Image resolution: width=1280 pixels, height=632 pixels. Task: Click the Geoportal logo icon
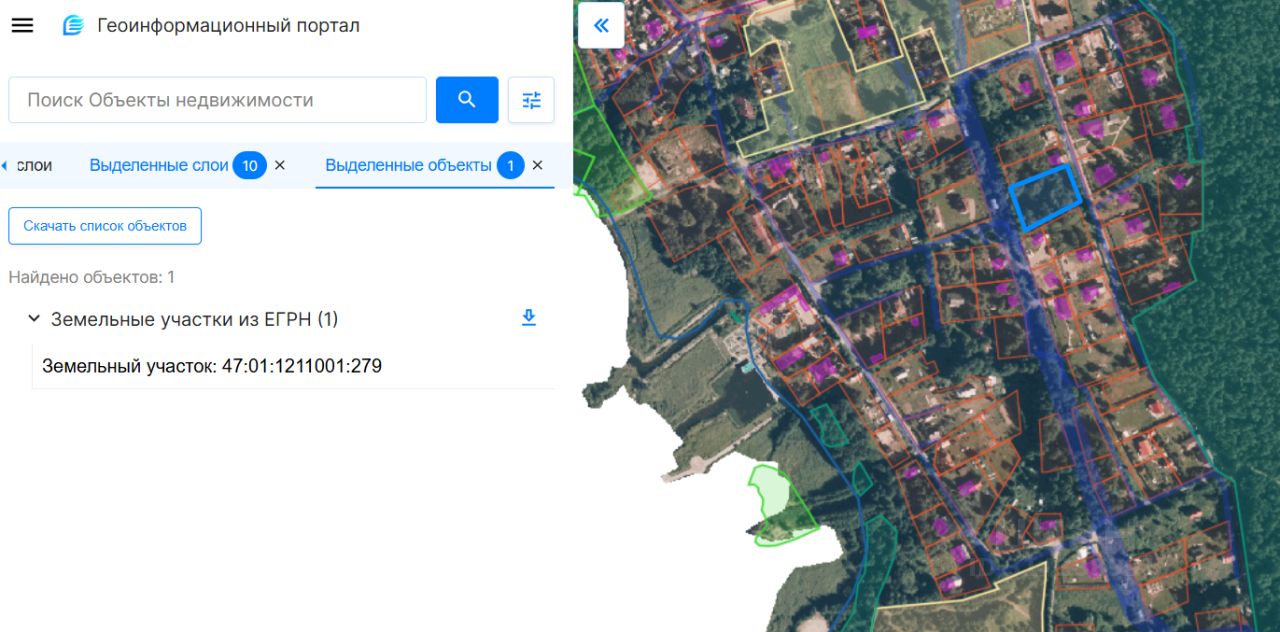(x=73, y=26)
